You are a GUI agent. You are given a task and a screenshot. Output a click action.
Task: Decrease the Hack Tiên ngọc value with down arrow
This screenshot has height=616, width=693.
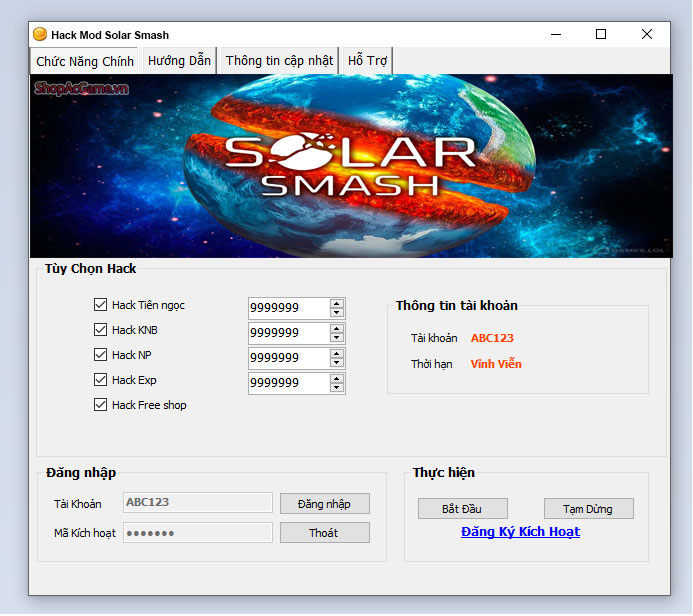[x=337, y=312]
